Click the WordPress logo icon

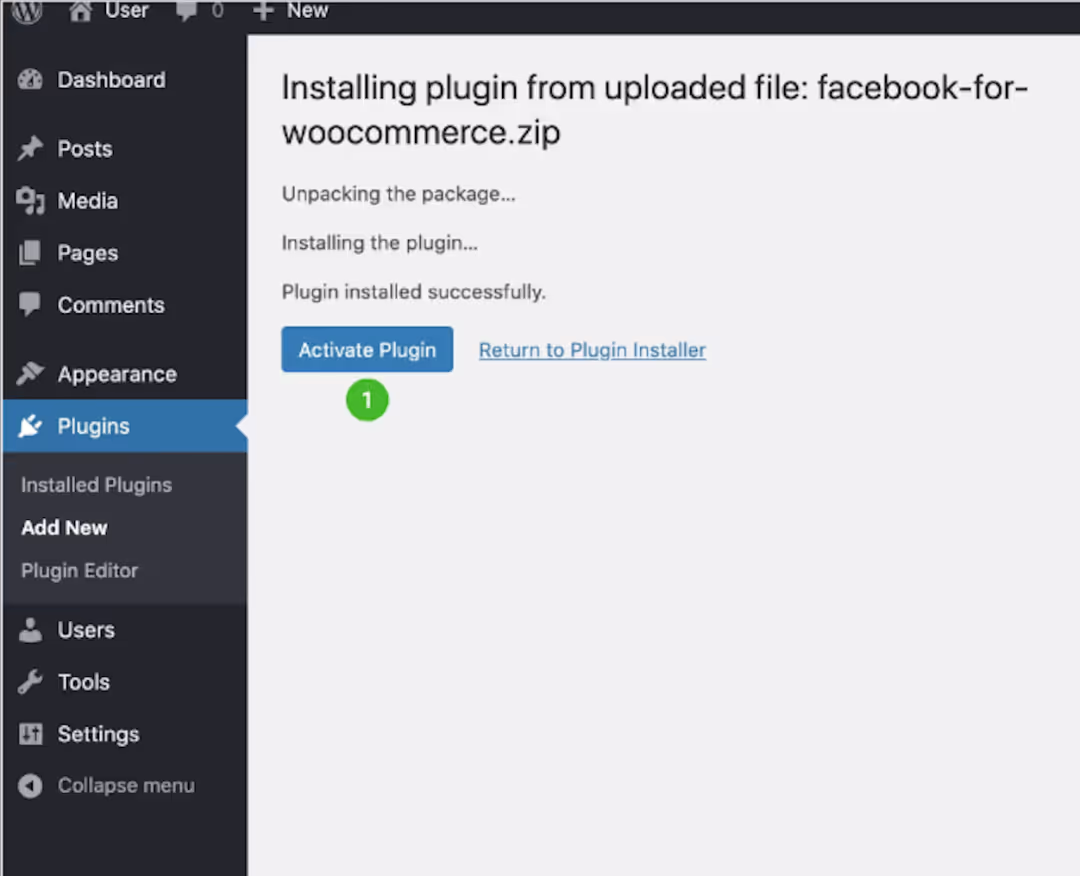[28, 10]
